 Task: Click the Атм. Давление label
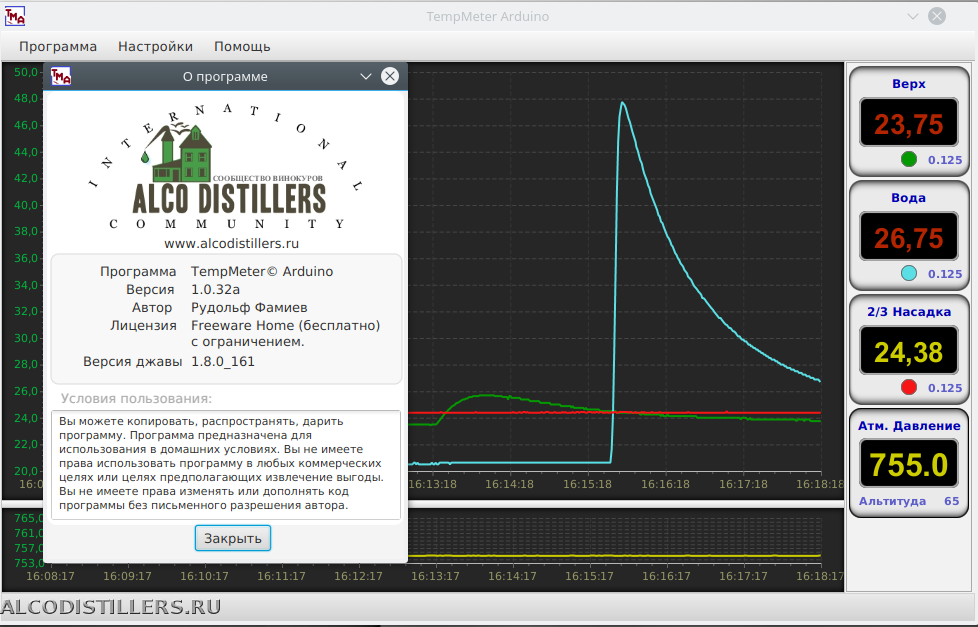pos(909,425)
